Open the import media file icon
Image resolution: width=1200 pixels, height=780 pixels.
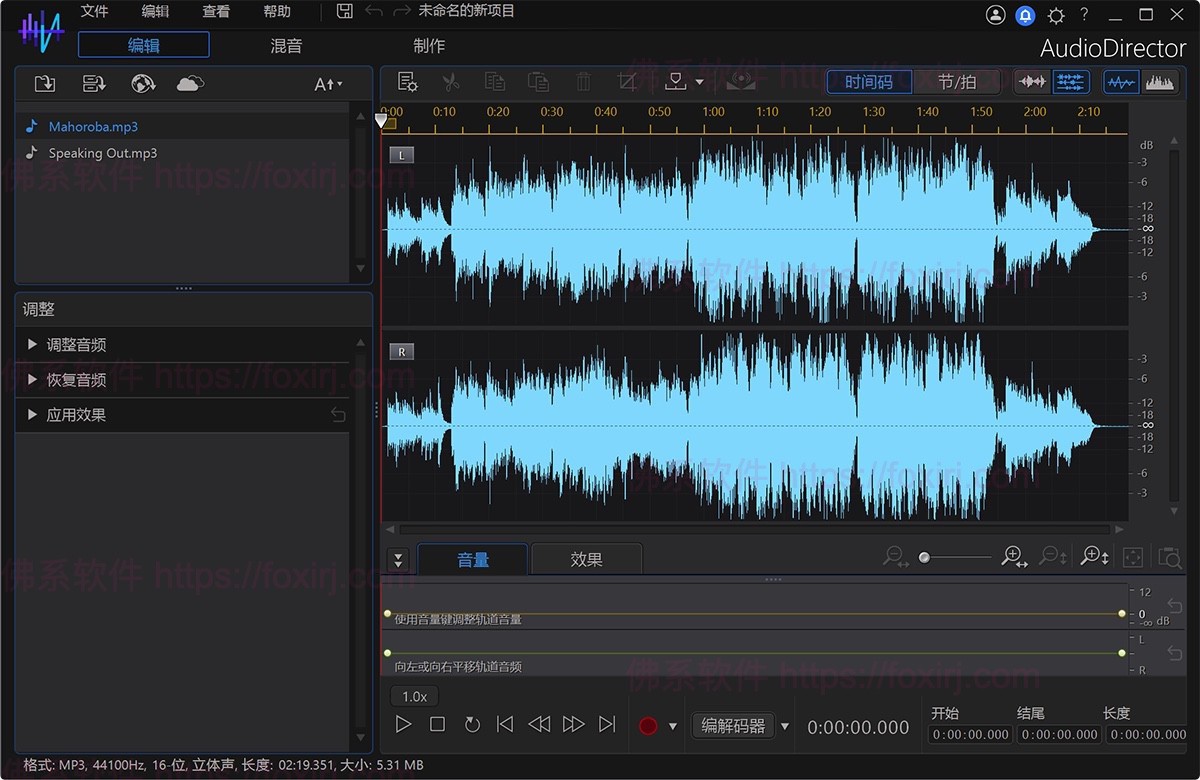(x=45, y=83)
